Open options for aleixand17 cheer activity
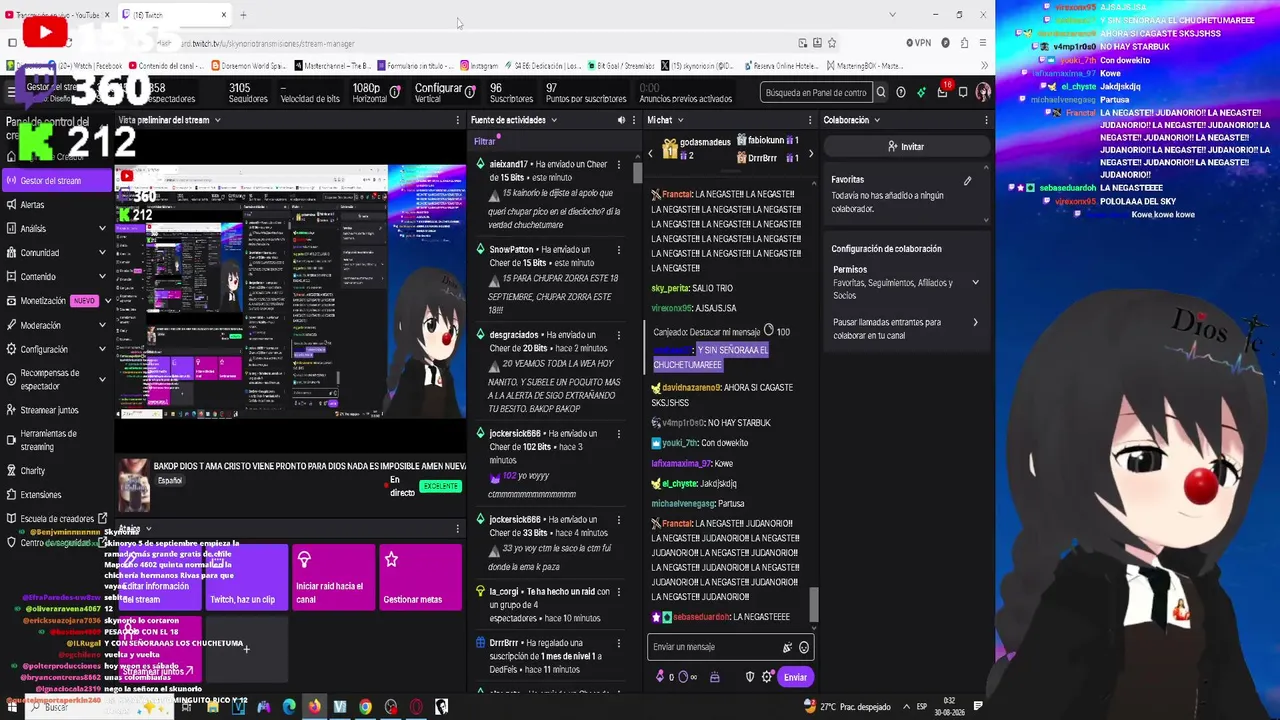This screenshot has height=720, width=1280. (618, 164)
